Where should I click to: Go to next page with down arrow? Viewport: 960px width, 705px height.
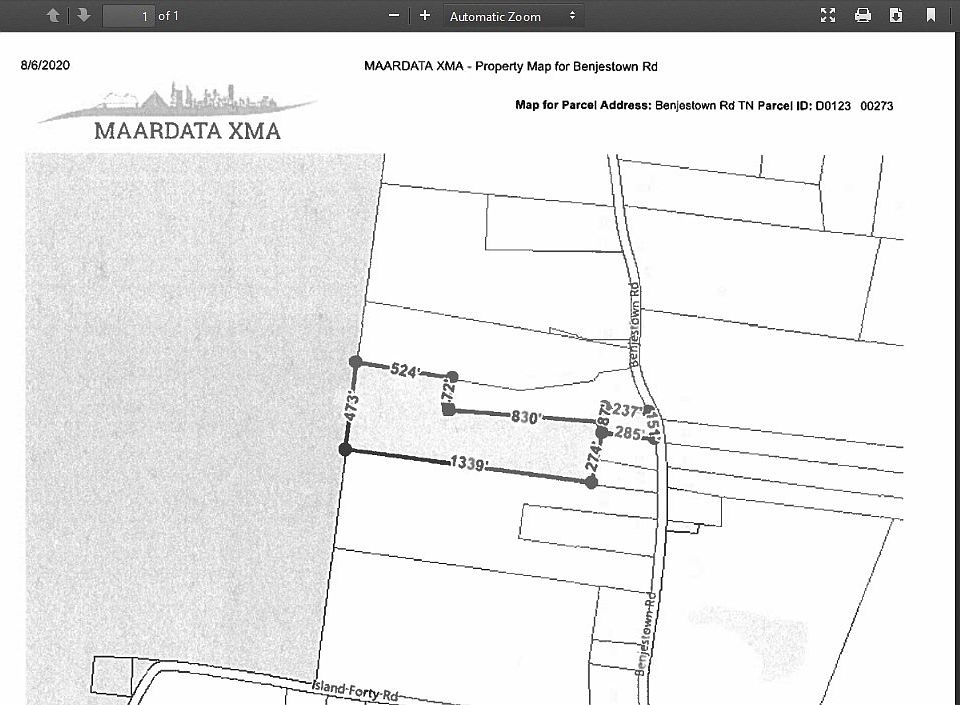(83, 16)
